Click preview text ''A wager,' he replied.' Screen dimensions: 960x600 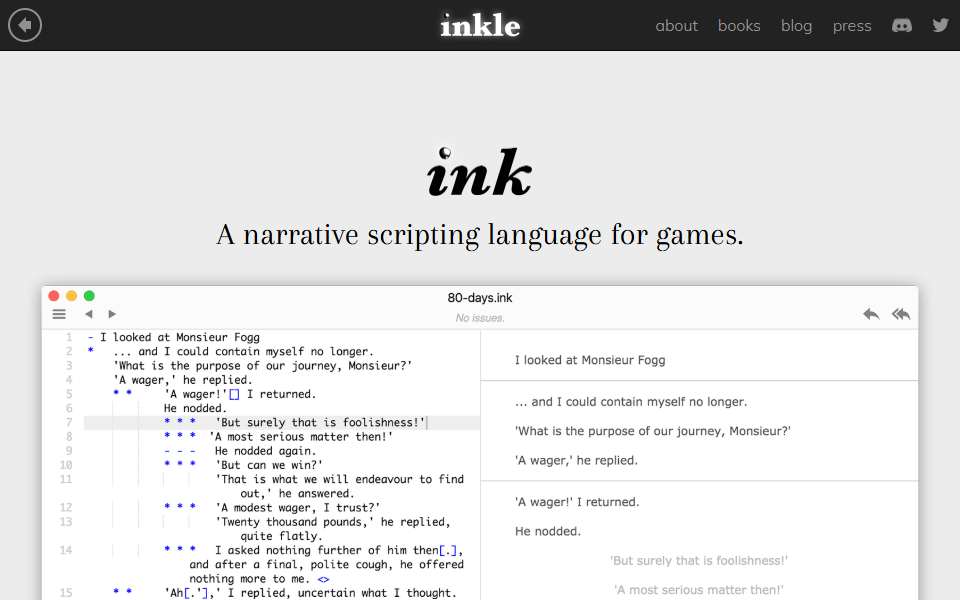576,460
